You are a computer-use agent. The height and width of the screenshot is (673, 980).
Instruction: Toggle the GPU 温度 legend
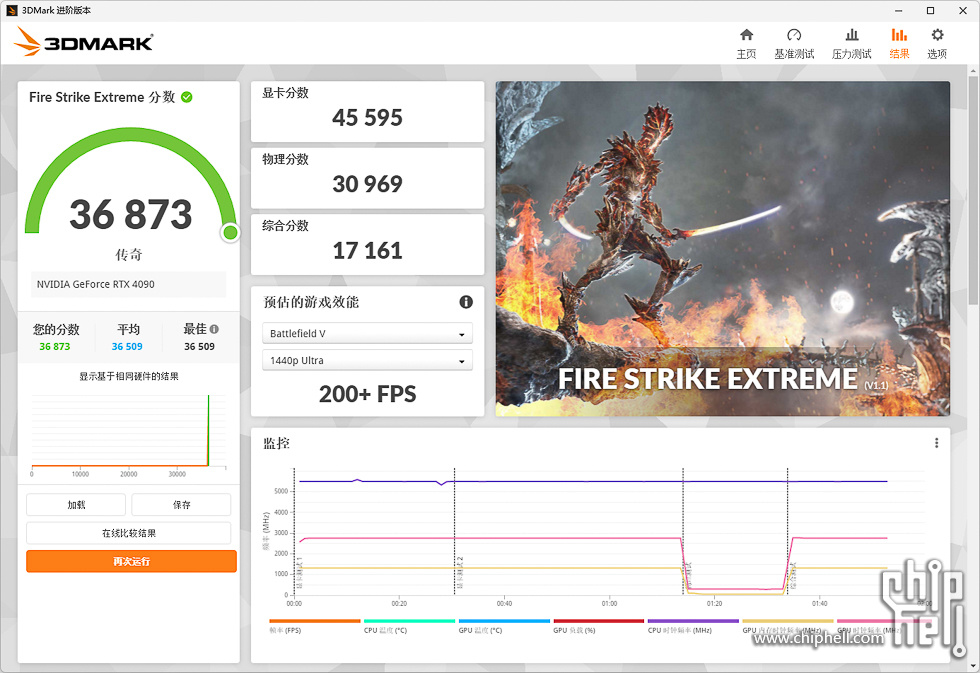click(480, 631)
